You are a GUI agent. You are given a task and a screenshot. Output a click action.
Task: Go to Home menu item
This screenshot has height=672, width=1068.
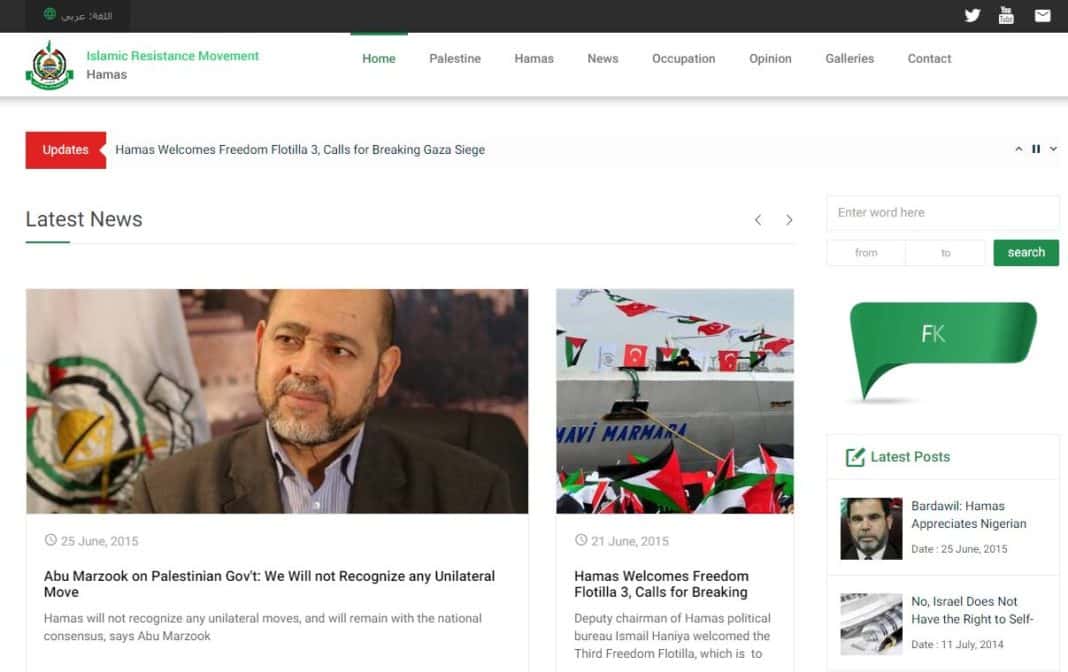pyautogui.click(x=379, y=59)
